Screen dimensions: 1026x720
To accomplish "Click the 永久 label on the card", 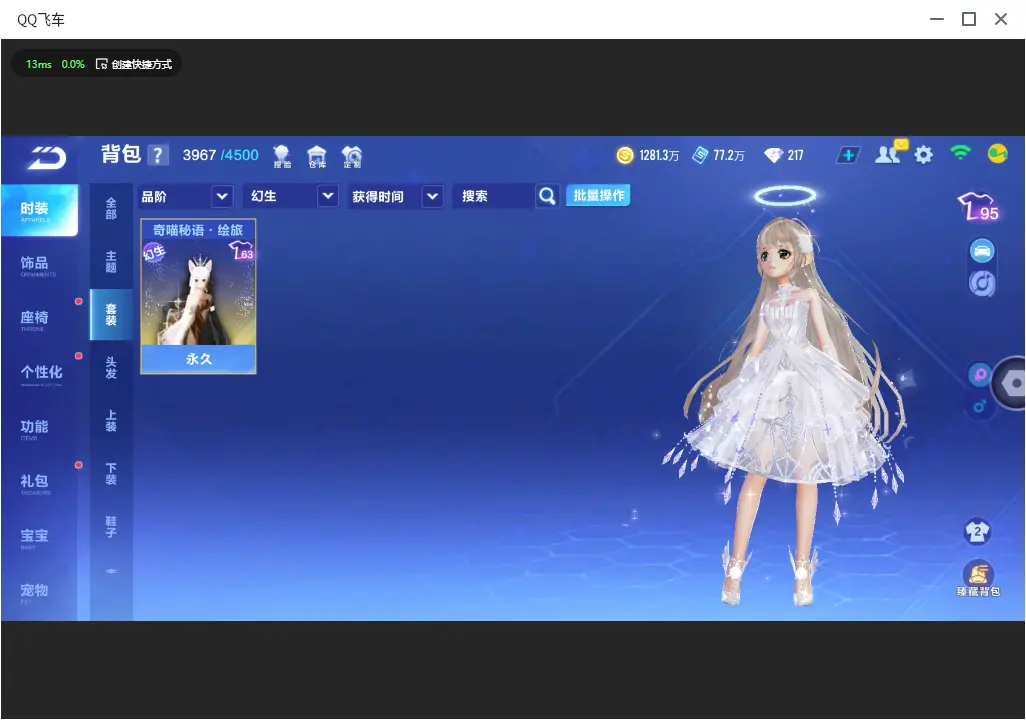I will [198, 359].
